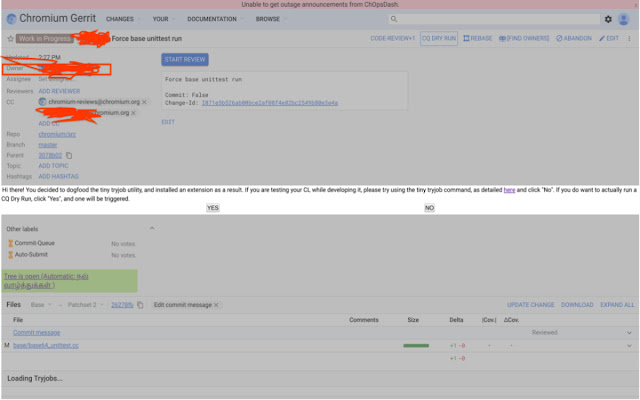The height and width of the screenshot is (400, 640).
Task: Open parent commit 3078b02 link
Action: [50, 156]
